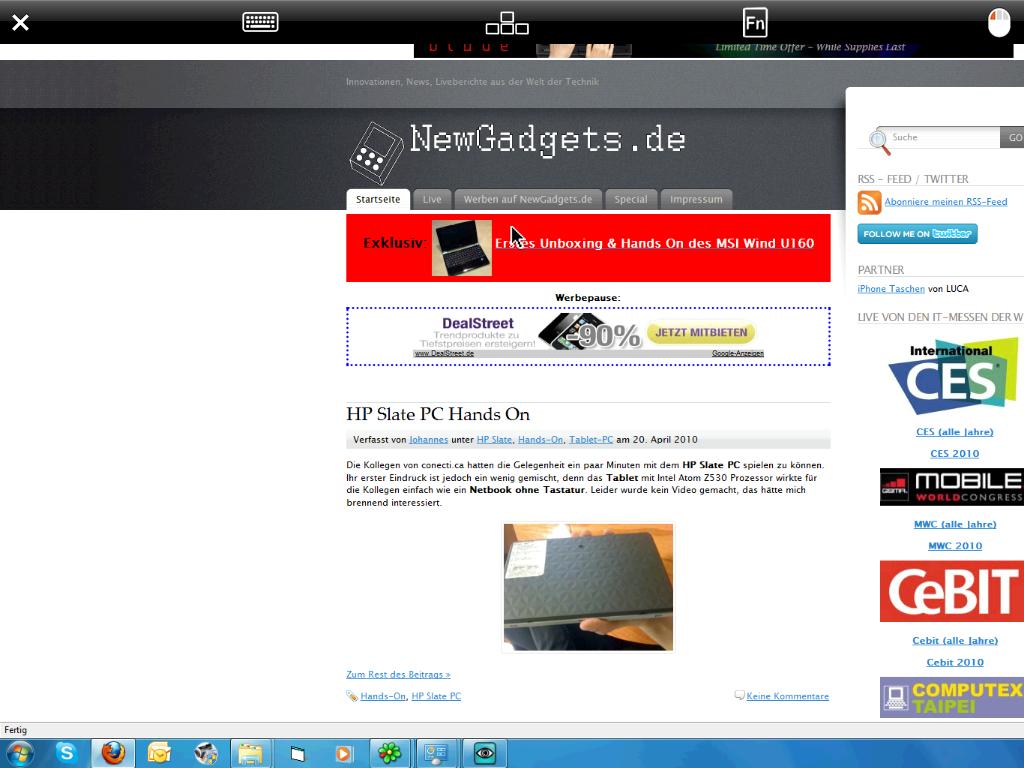Open the Werben auf NewGadgets.de tab
The image size is (1024, 768).
(x=528, y=199)
